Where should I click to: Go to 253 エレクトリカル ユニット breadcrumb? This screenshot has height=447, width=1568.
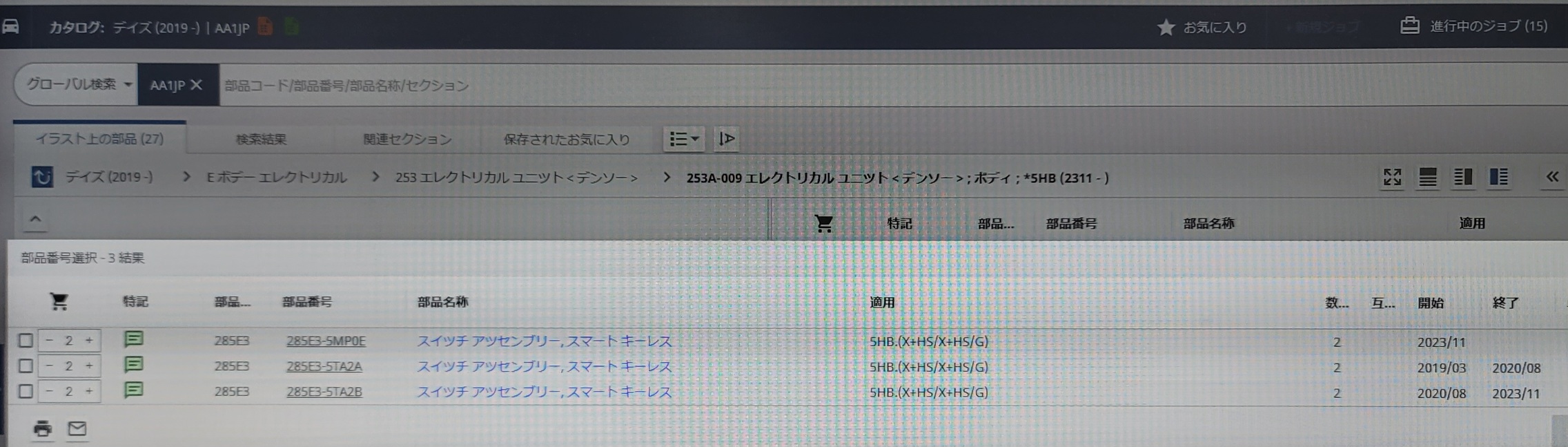point(516,178)
